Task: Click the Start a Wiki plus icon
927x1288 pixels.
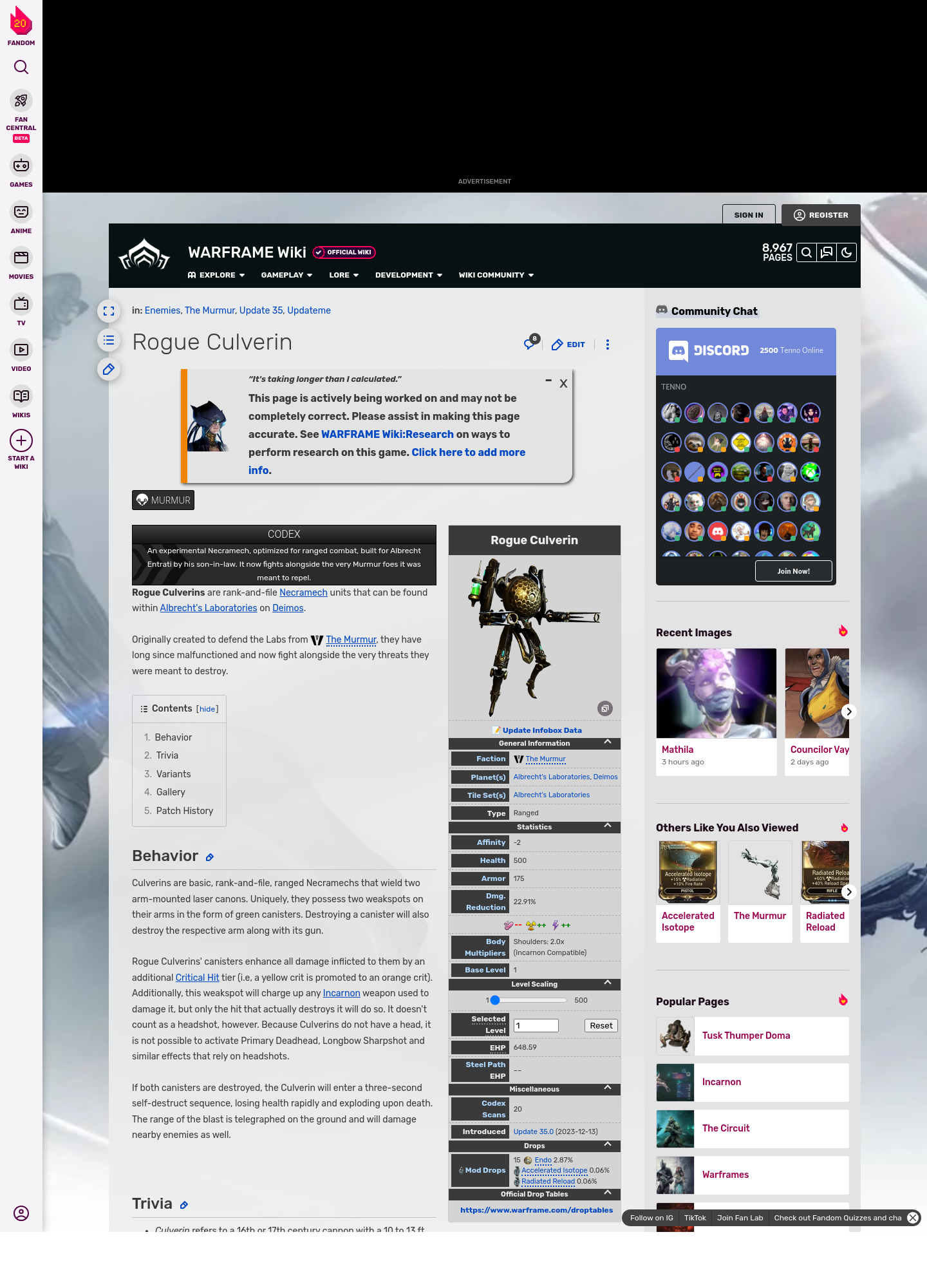Action: pos(21,440)
